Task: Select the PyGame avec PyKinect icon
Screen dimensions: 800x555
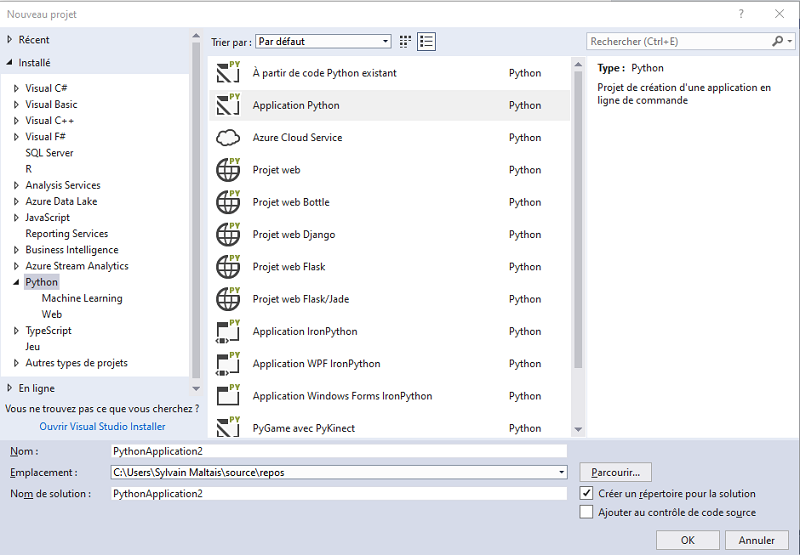Action: pos(228,428)
